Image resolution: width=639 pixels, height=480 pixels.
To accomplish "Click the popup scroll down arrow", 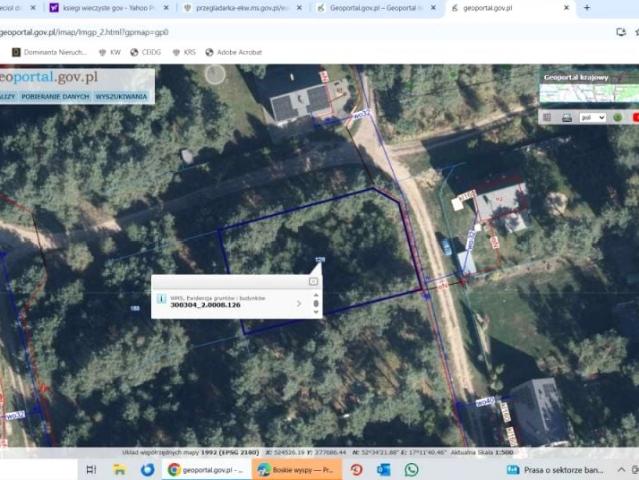I will (316, 312).
